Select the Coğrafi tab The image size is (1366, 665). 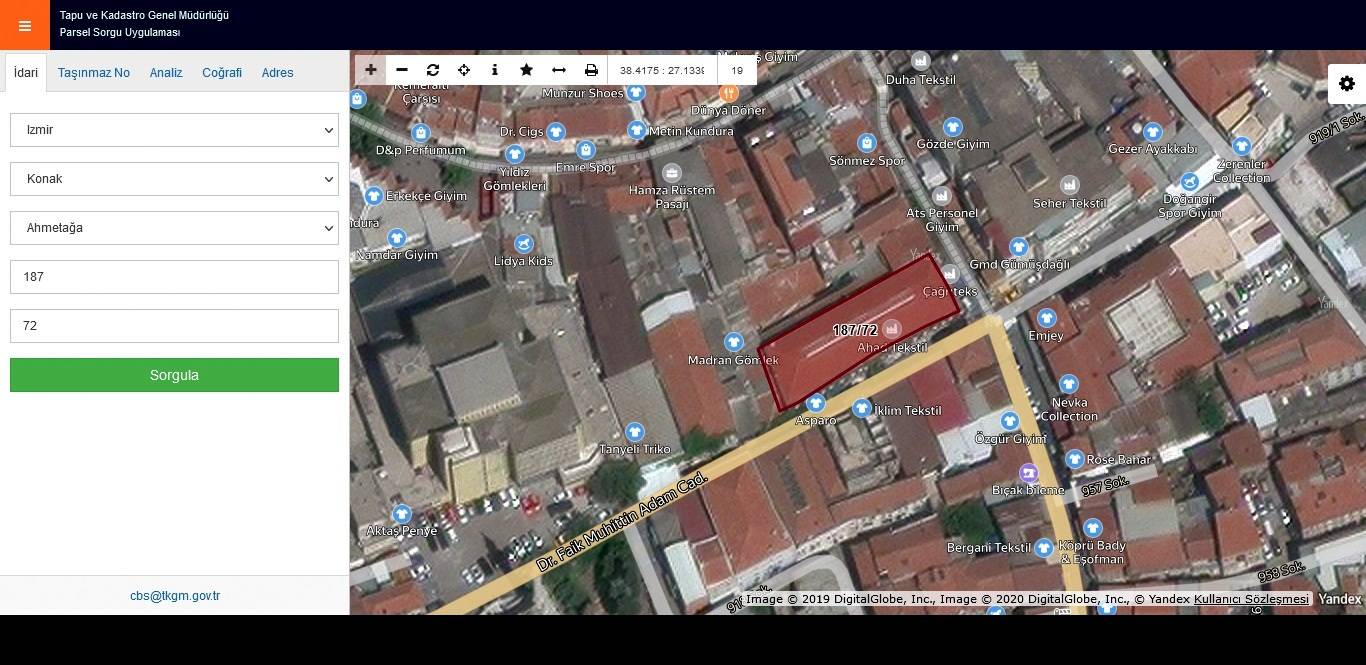coord(222,73)
